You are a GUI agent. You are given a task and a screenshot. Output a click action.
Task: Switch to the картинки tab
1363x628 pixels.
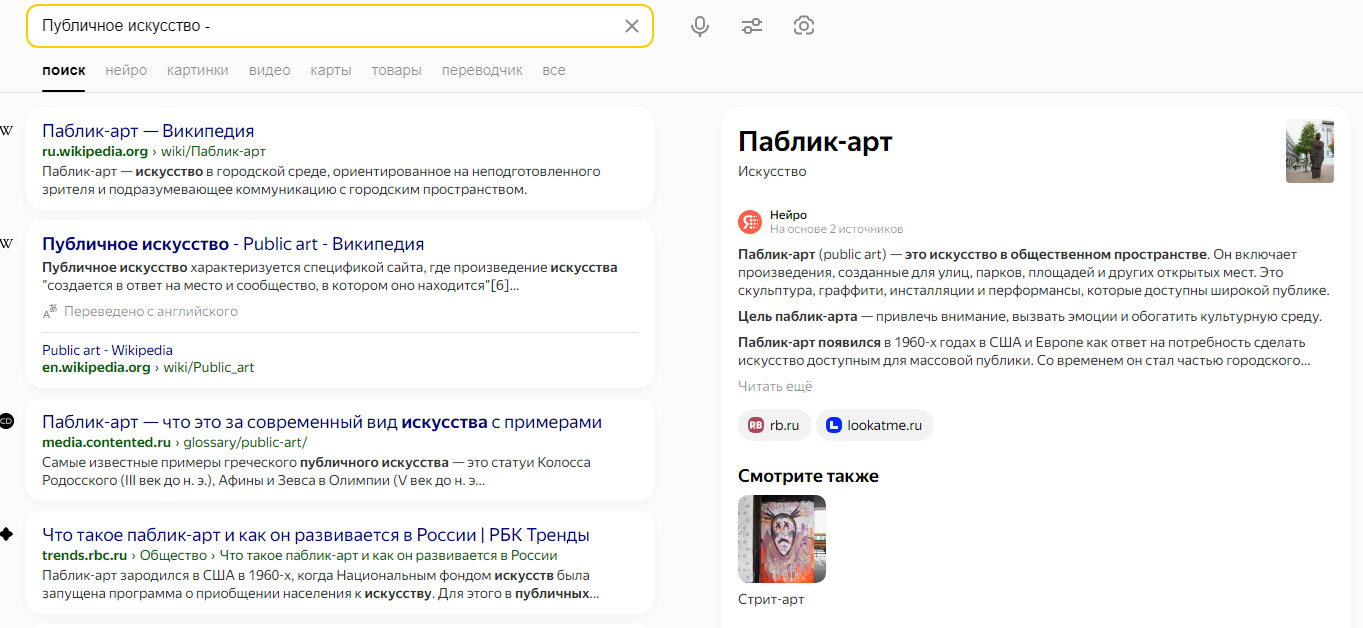(198, 70)
